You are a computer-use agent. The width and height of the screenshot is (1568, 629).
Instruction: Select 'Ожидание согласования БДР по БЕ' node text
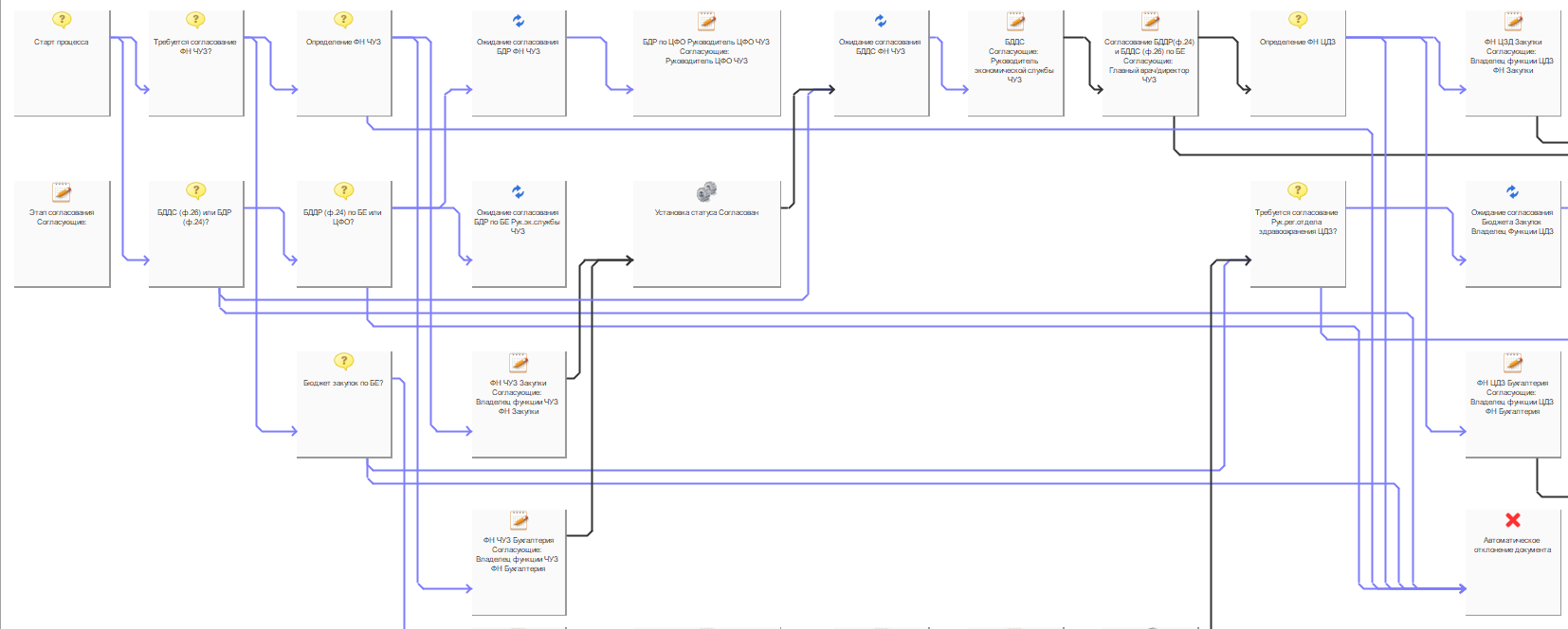tap(518, 222)
